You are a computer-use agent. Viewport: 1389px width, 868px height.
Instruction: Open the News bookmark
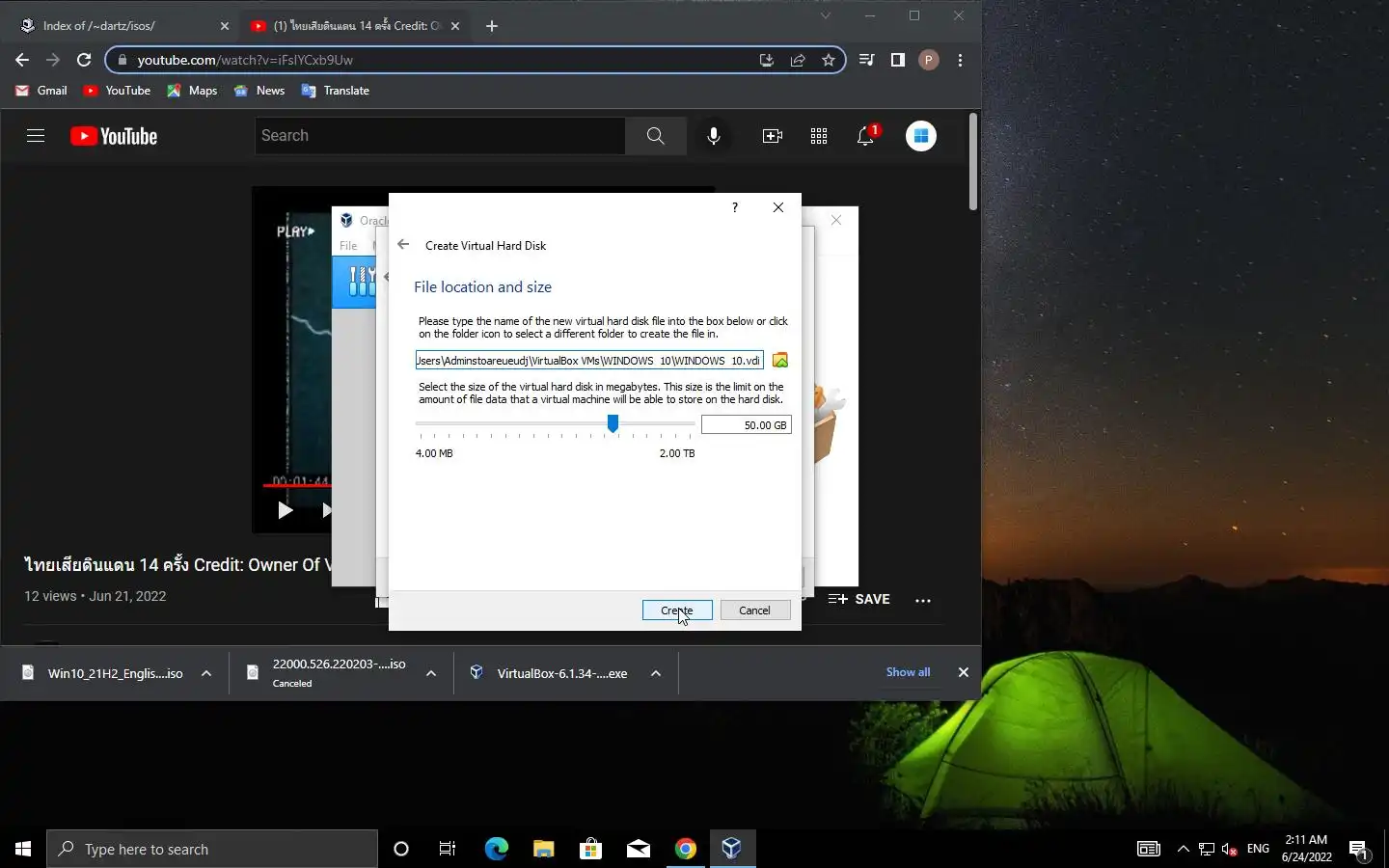(x=259, y=91)
